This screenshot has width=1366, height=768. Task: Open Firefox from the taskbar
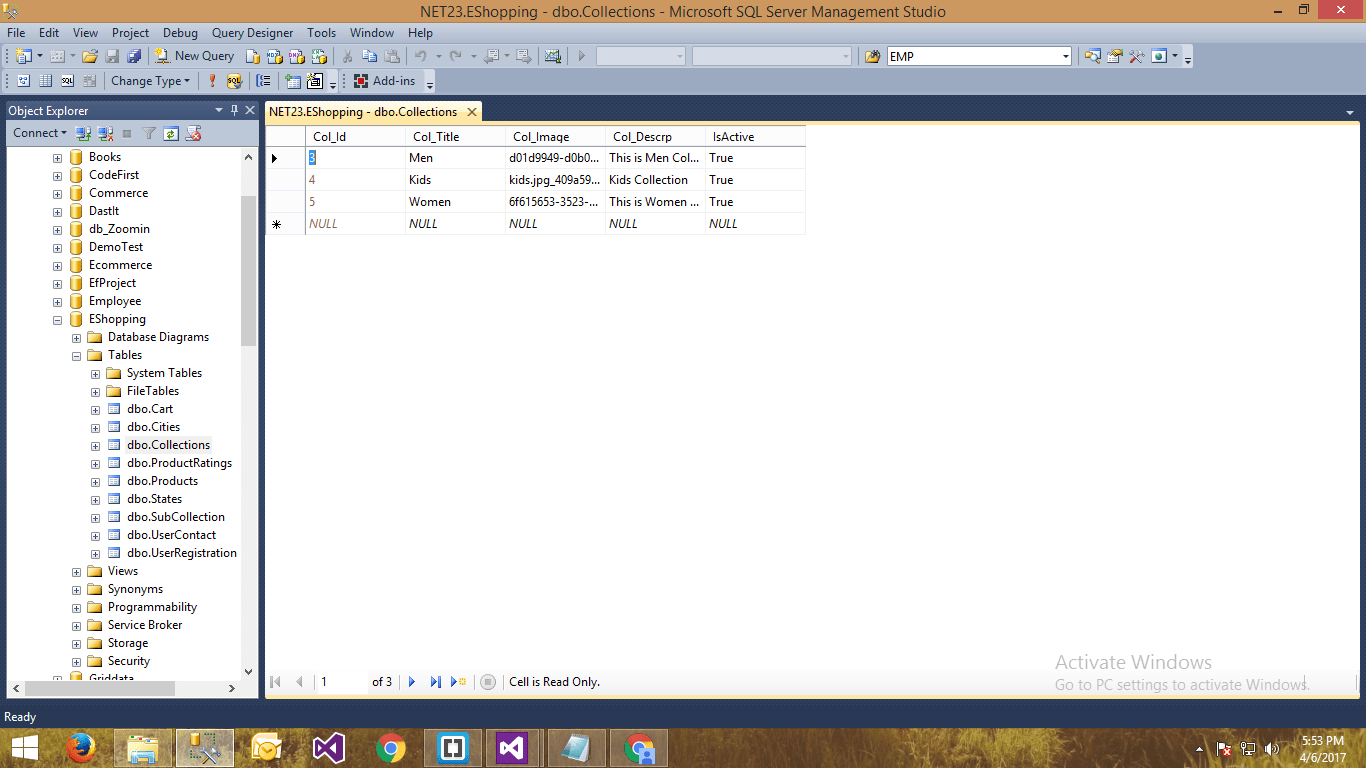point(81,748)
